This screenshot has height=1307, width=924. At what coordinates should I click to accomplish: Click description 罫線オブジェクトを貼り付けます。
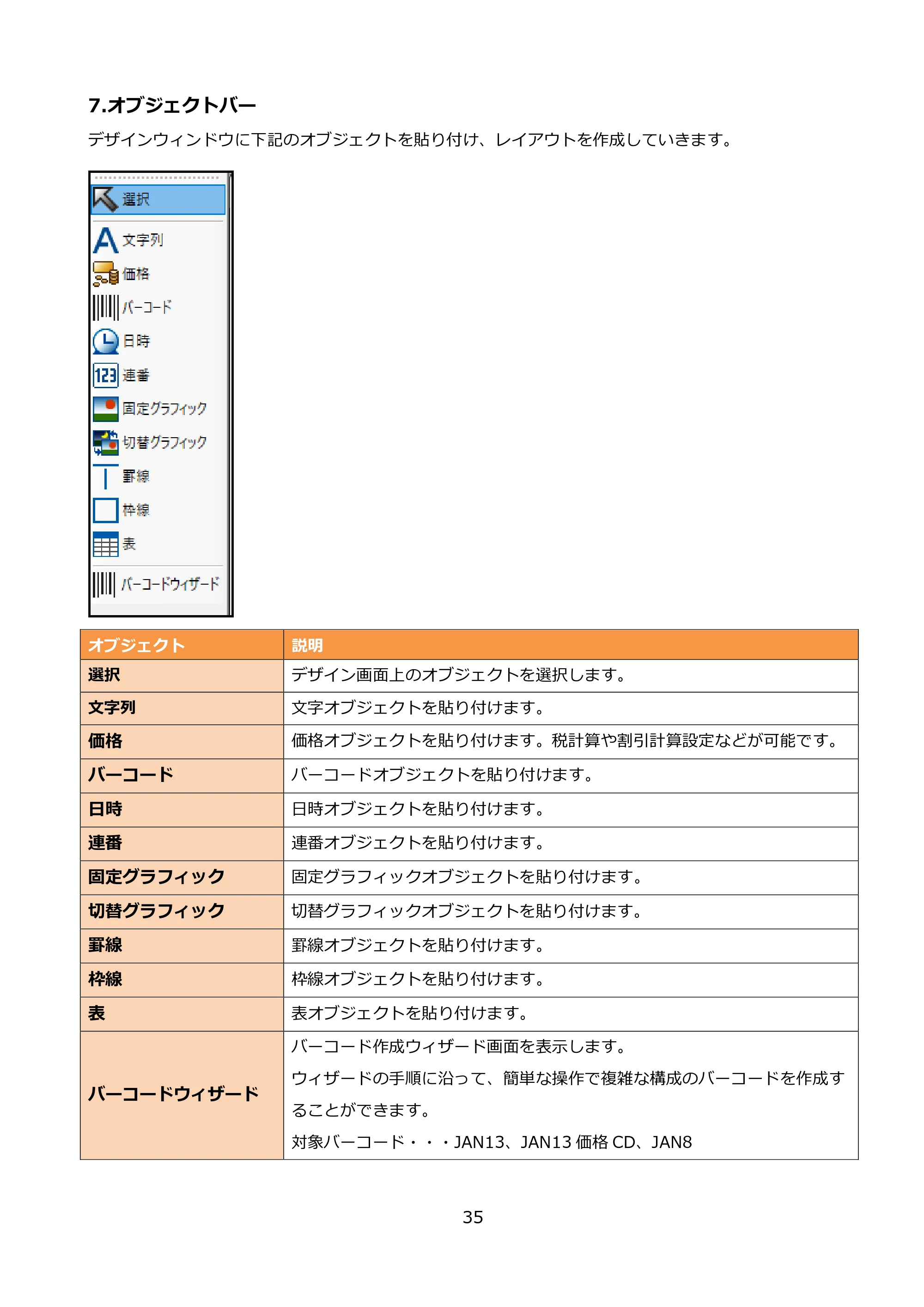pos(418,946)
